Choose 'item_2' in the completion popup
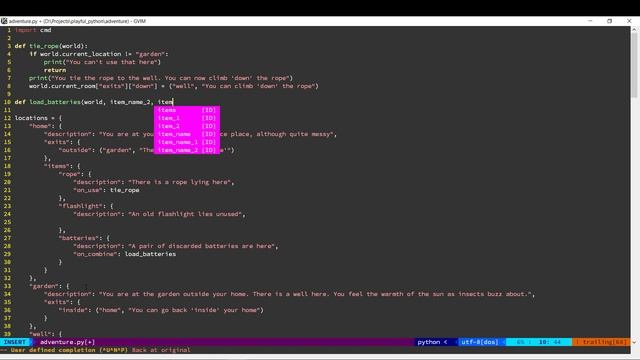Screen dimensions: 640x360 coord(187,126)
